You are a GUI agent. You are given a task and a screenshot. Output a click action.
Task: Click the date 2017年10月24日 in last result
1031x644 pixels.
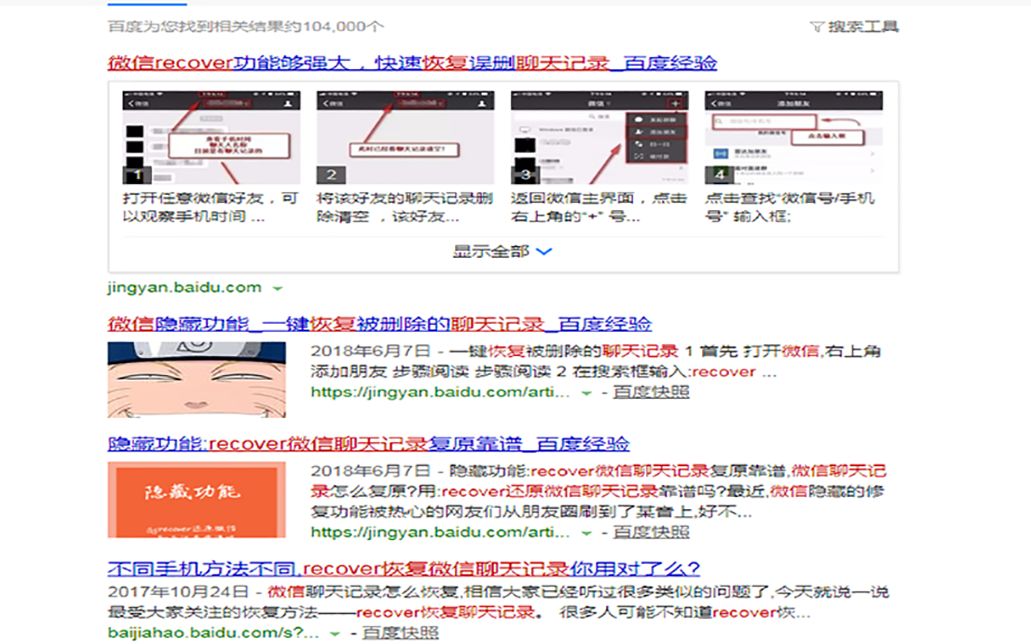[178, 592]
